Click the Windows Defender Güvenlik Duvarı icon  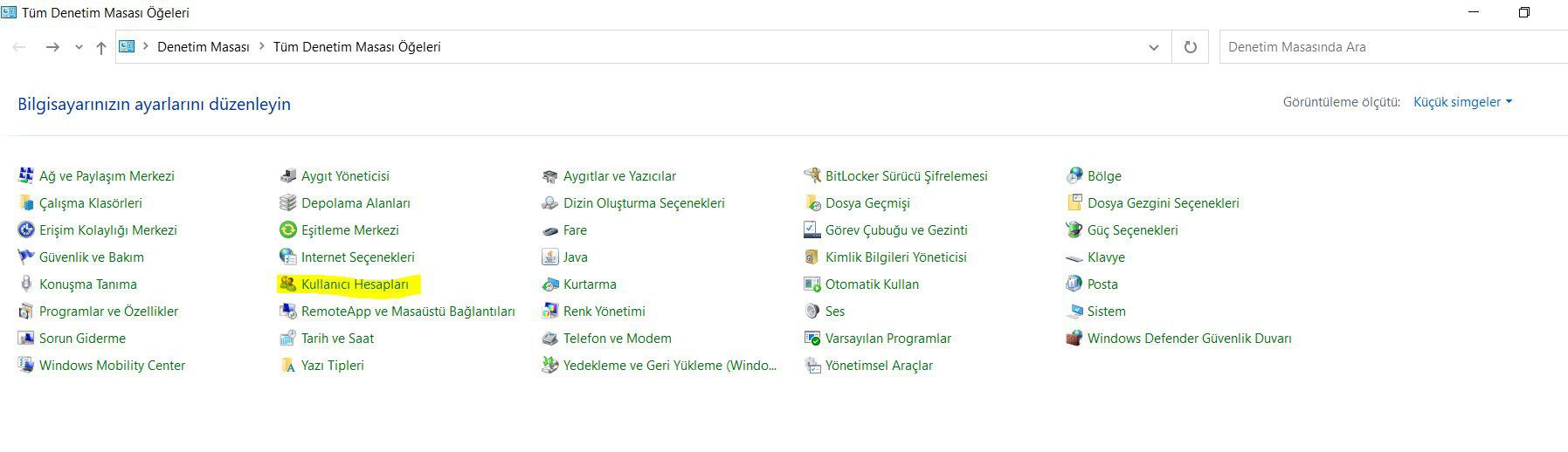(1074, 338)
